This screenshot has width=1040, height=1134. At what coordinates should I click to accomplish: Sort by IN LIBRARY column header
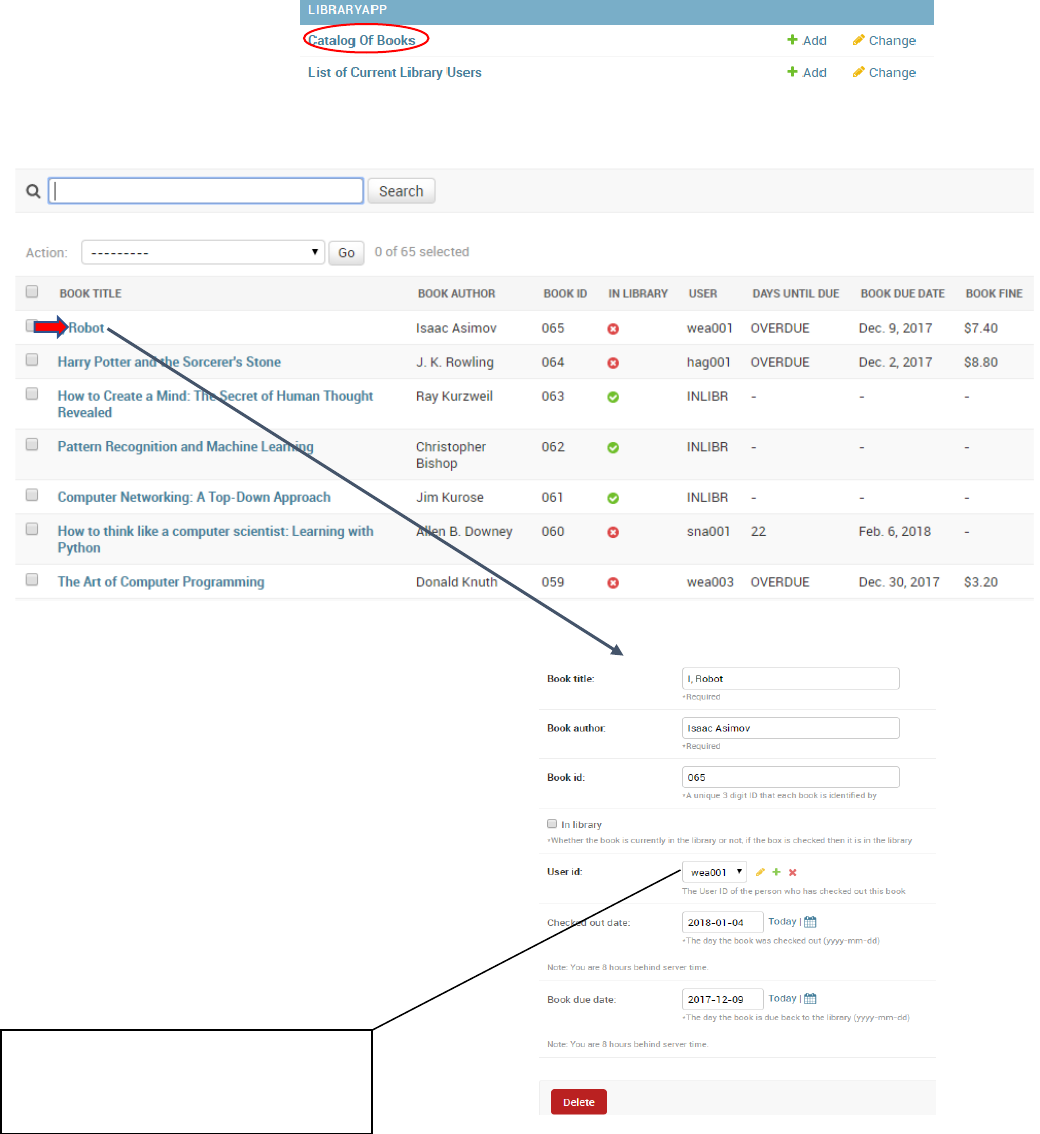pos(638,294)
